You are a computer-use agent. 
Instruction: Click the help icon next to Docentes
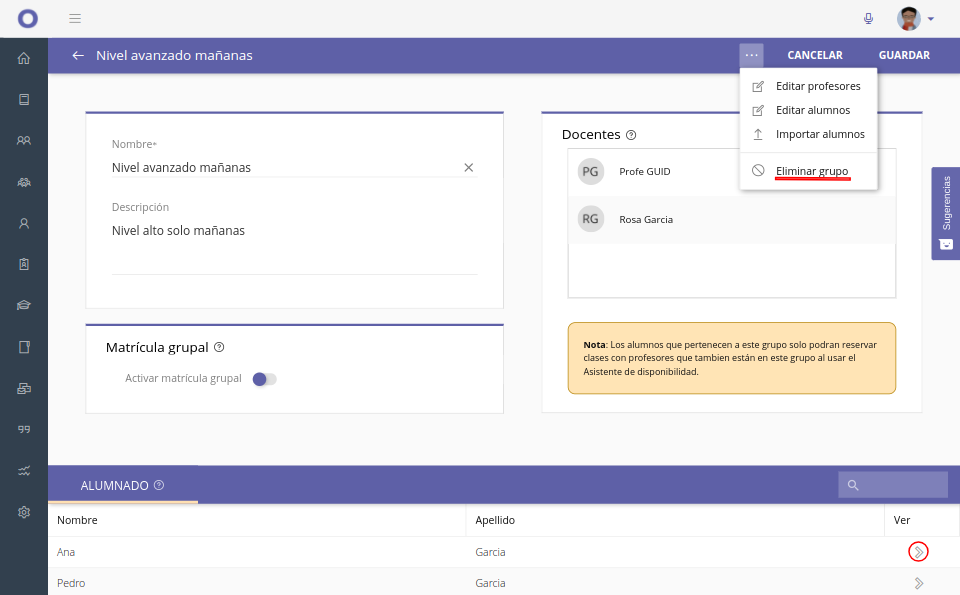pos(631,135)
